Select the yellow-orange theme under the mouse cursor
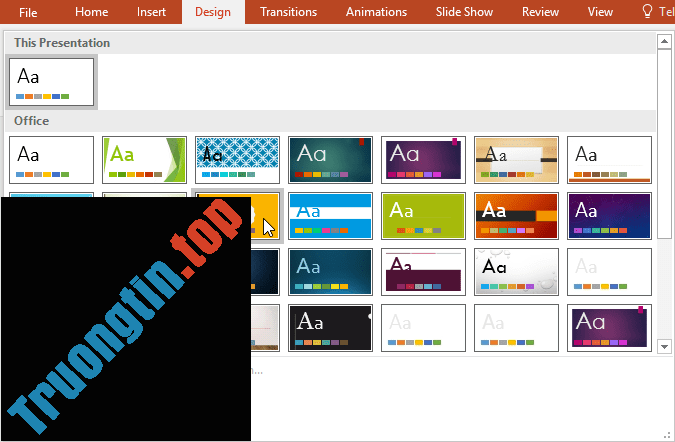Viewport: 675px width, 442px height. pos(265,216)
